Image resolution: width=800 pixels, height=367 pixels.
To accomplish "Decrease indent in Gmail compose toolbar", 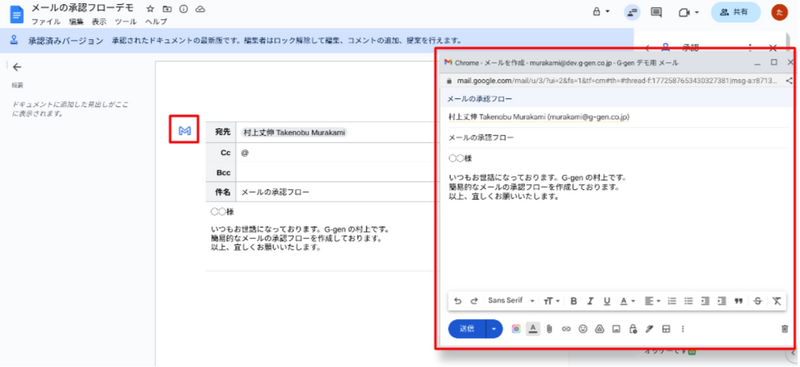I will click(x=705, y=301).
